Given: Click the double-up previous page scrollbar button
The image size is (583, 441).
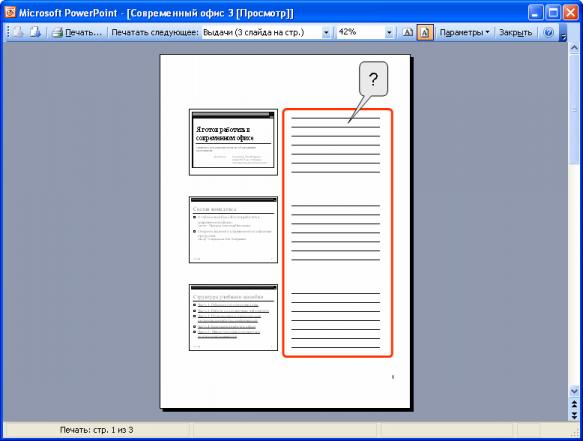Looking at the screenshot, I should [x=574, y=403].
